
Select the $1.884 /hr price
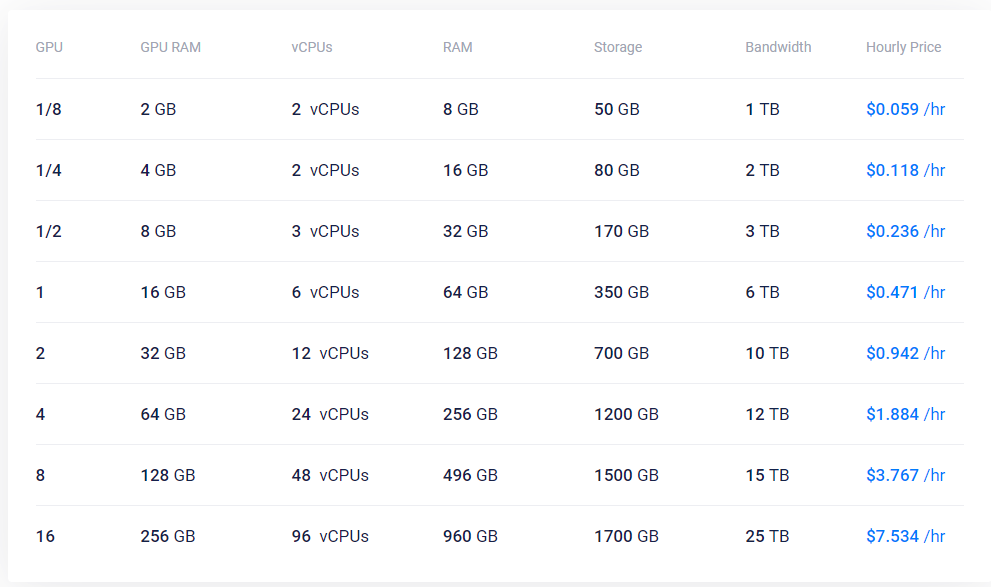pos(905,415)
